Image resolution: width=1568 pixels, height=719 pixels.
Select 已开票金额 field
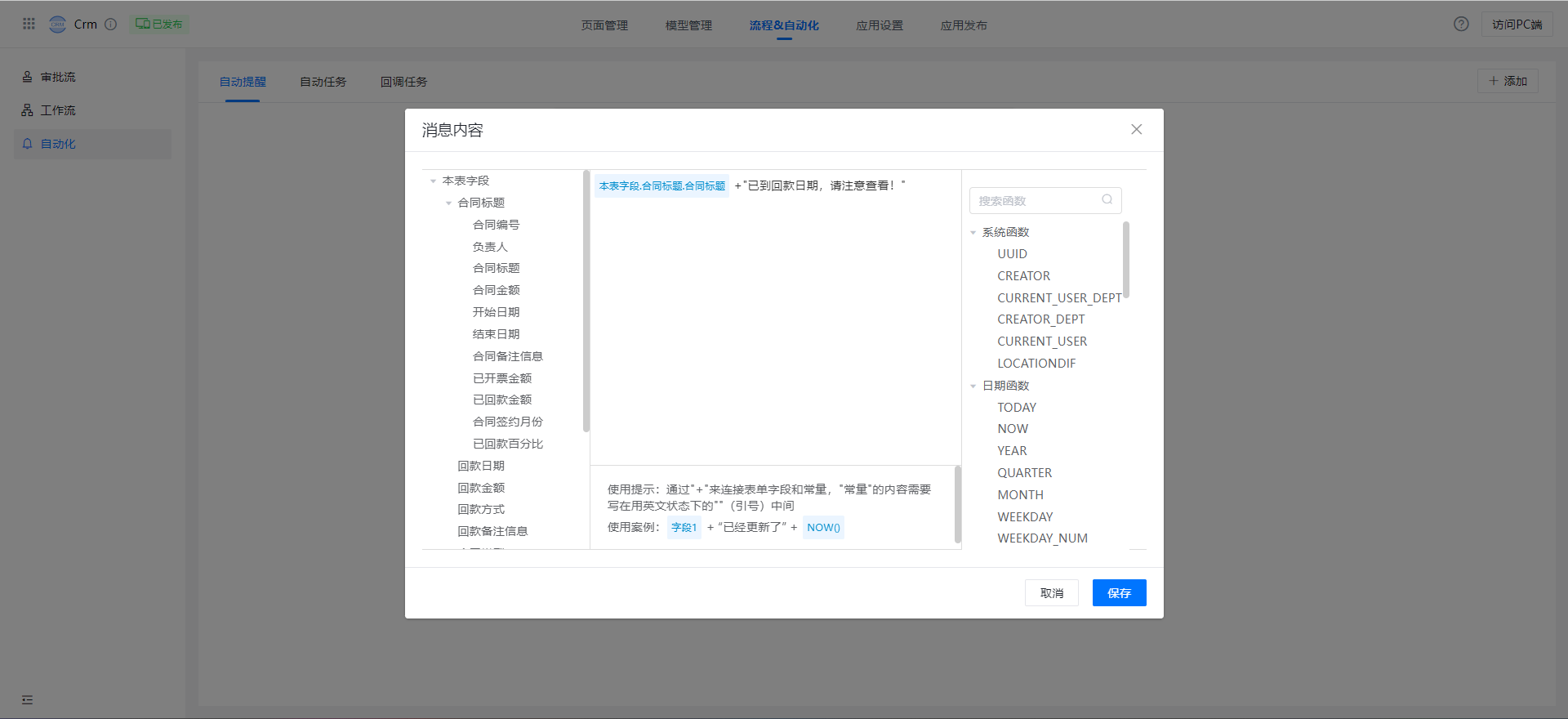click(501, 378)
